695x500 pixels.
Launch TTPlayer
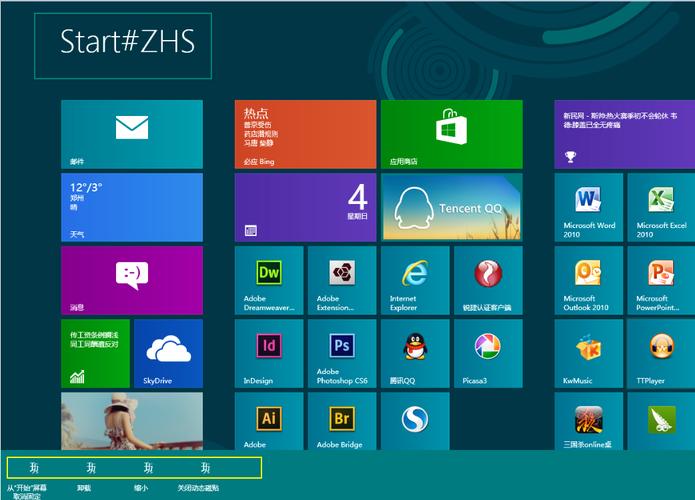[x=661, y=354]
